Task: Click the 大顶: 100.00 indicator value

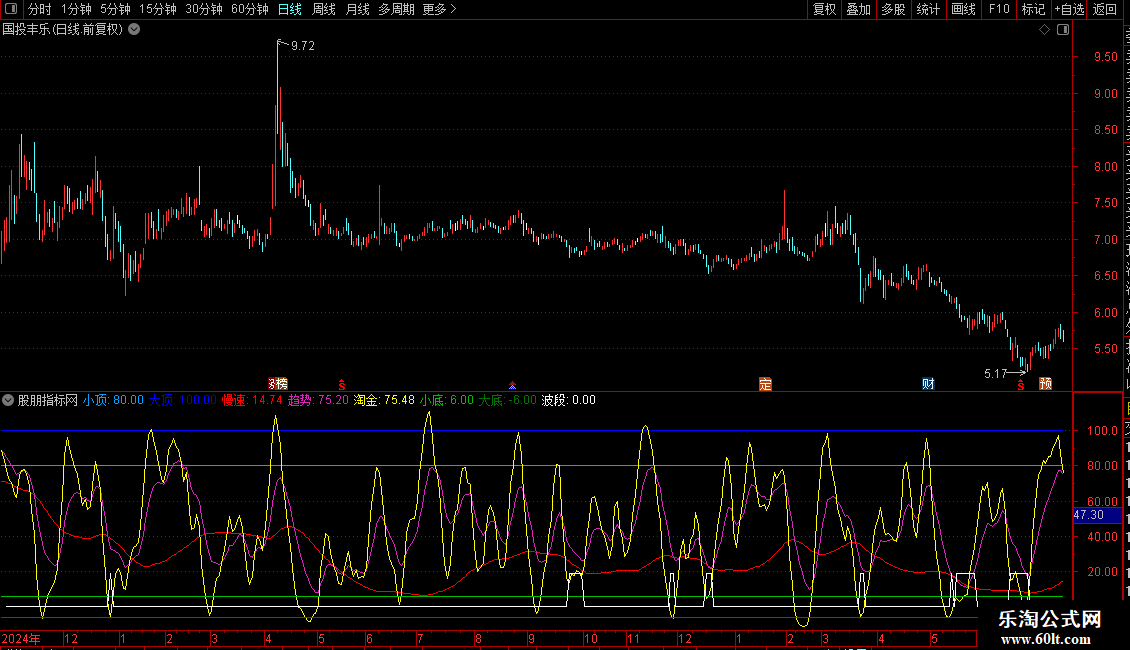Action: coord(182,400)
